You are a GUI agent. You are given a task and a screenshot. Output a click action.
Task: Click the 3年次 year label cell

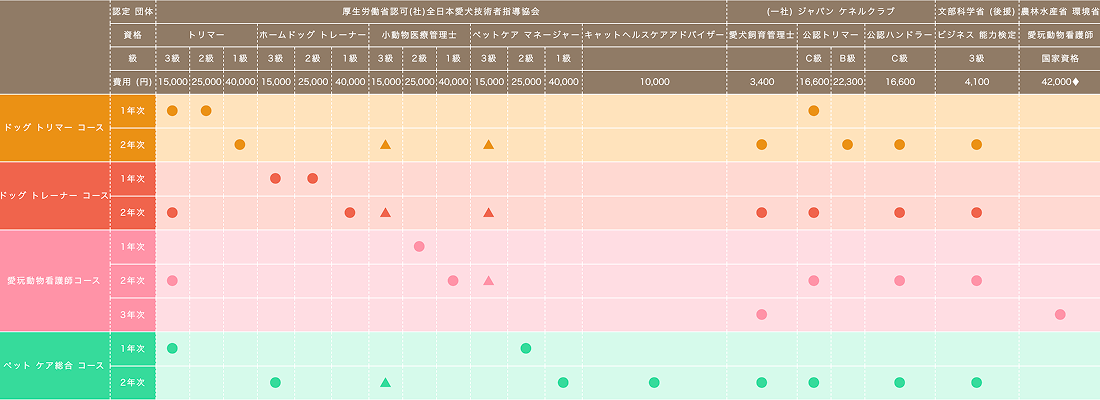[x=133, y=315]
